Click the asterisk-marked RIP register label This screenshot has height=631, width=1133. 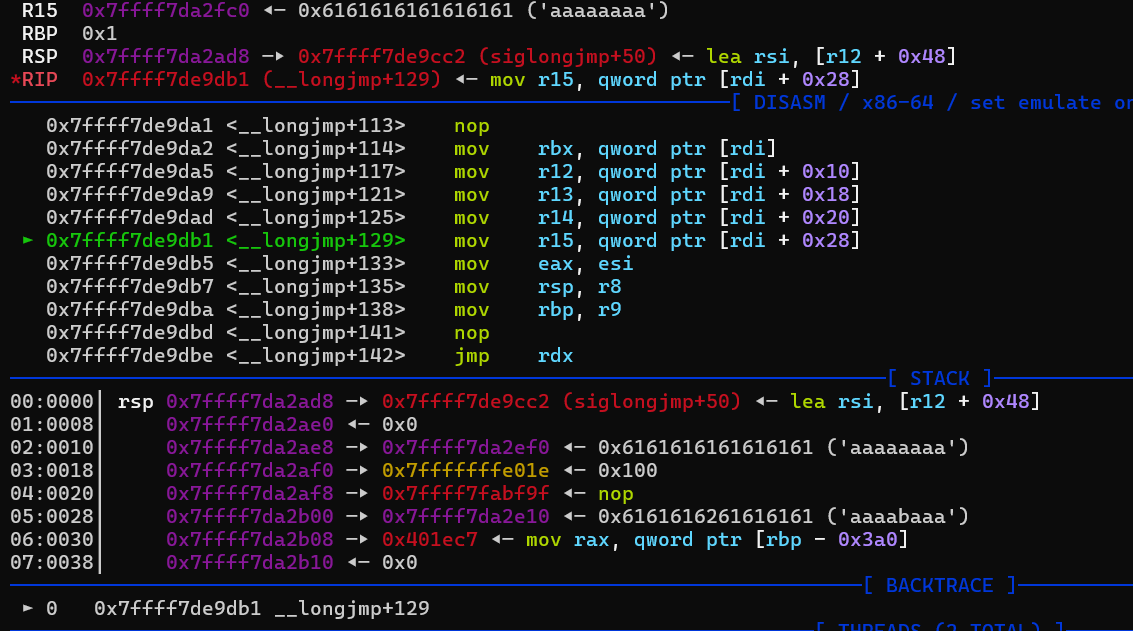(39, 79)
